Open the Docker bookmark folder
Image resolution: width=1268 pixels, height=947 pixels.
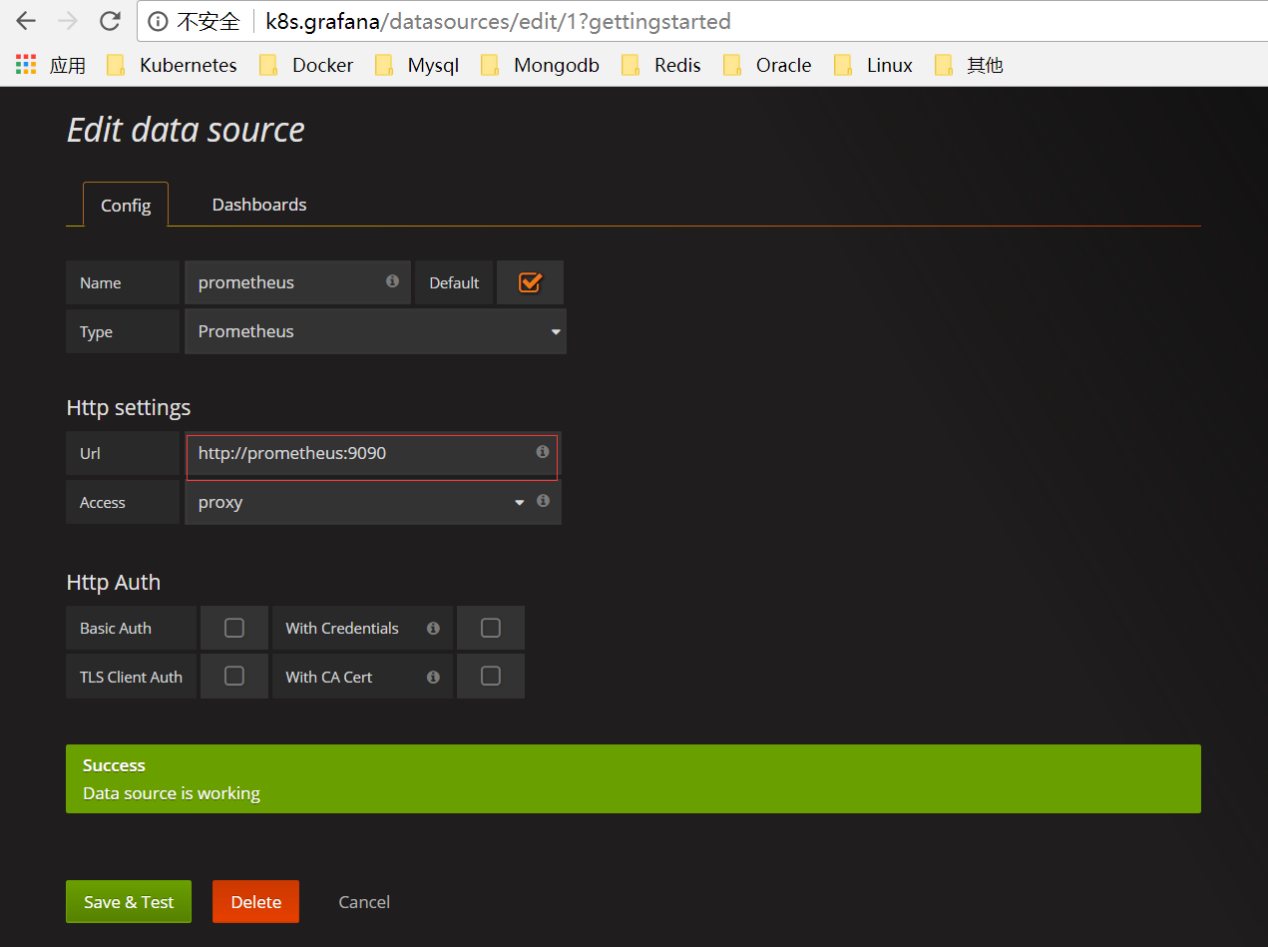(306, 65)
